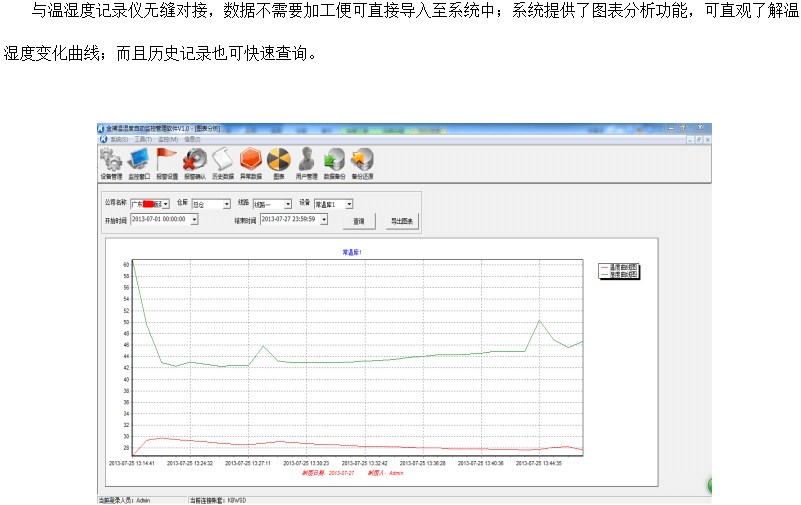This screenshot has height=505, width=801.
Task: Click the 查询 query button
Action: (359, 221)
